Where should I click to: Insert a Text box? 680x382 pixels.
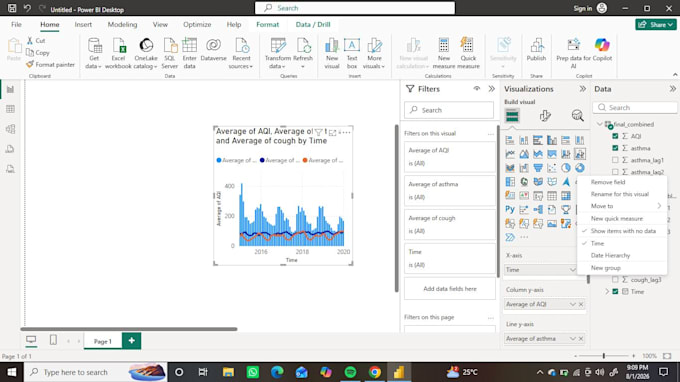[352, 53]
